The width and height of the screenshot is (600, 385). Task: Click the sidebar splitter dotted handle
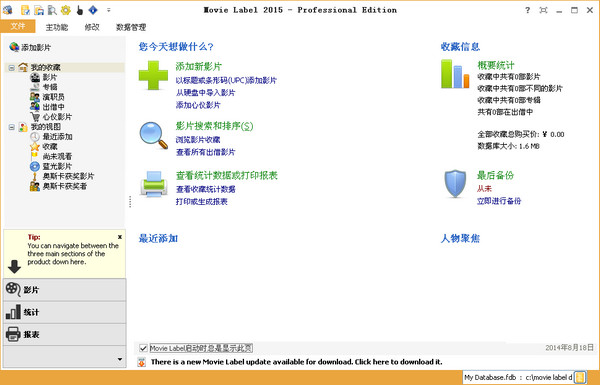click(130, 202)
